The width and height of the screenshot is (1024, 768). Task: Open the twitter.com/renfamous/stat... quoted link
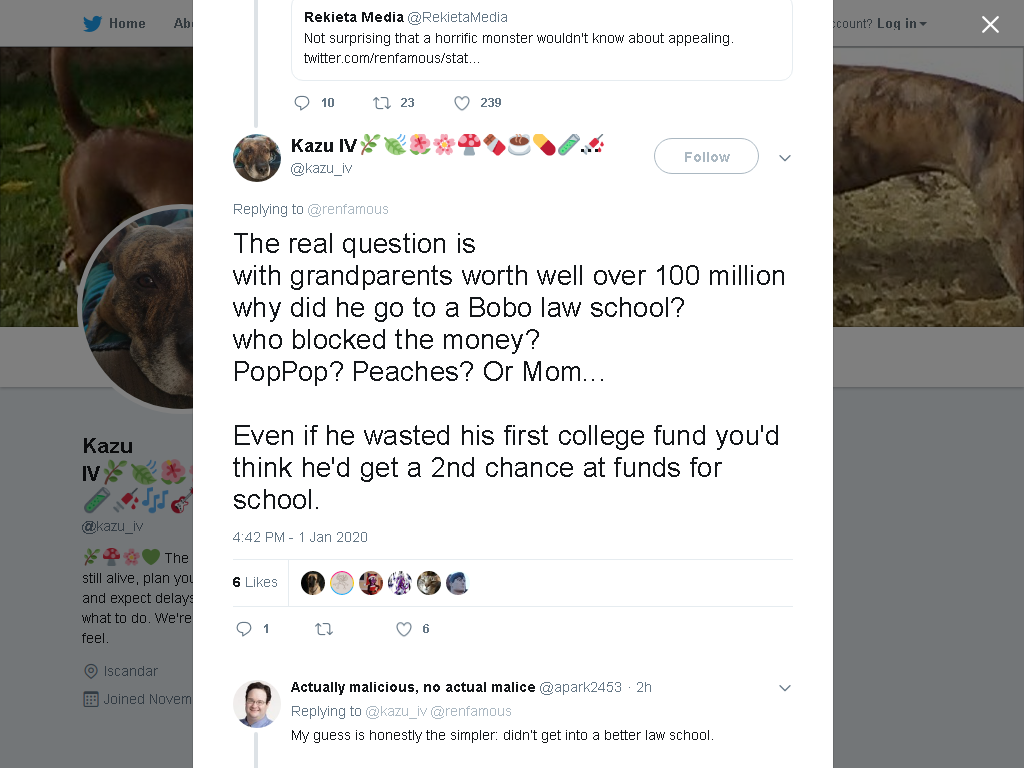pos(392,58)
